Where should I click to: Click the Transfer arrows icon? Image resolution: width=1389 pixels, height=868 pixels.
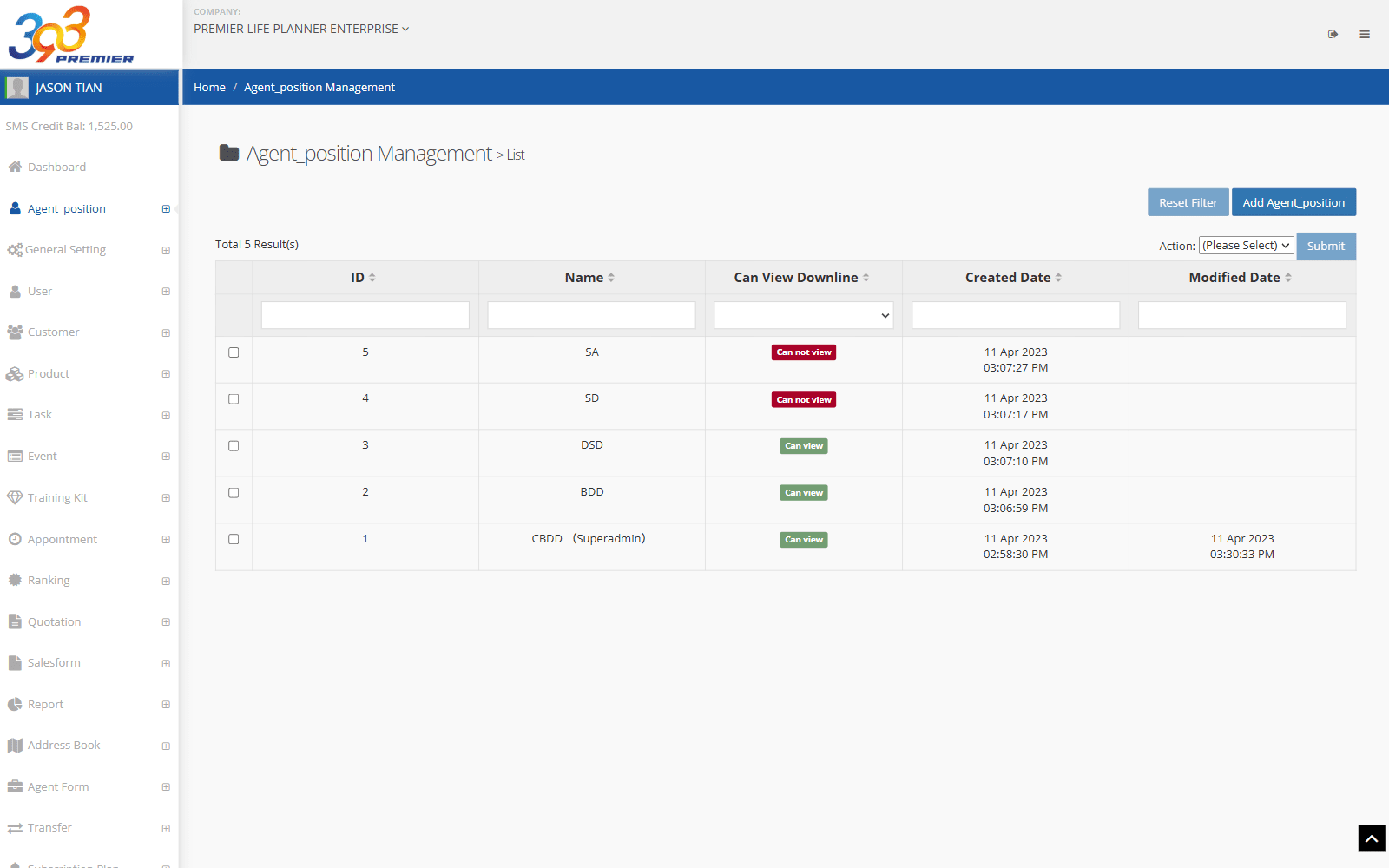coord(15,828)
